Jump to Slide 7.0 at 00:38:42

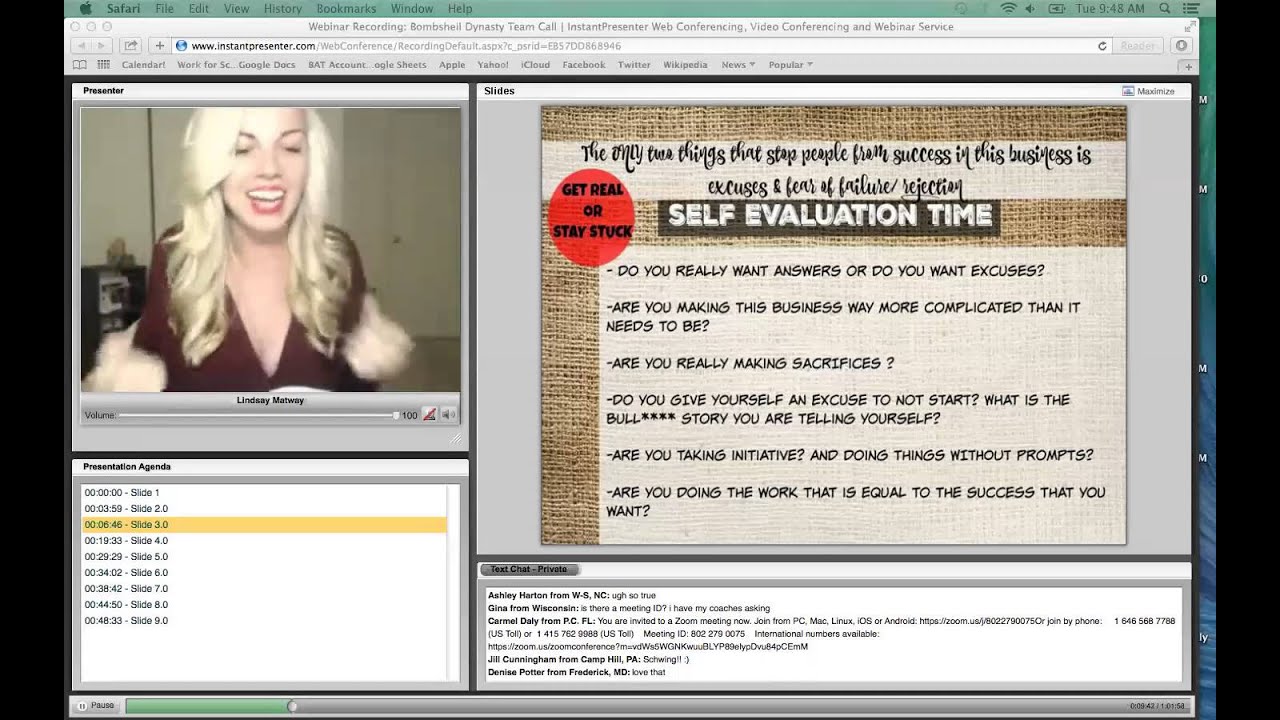[264, 589]
